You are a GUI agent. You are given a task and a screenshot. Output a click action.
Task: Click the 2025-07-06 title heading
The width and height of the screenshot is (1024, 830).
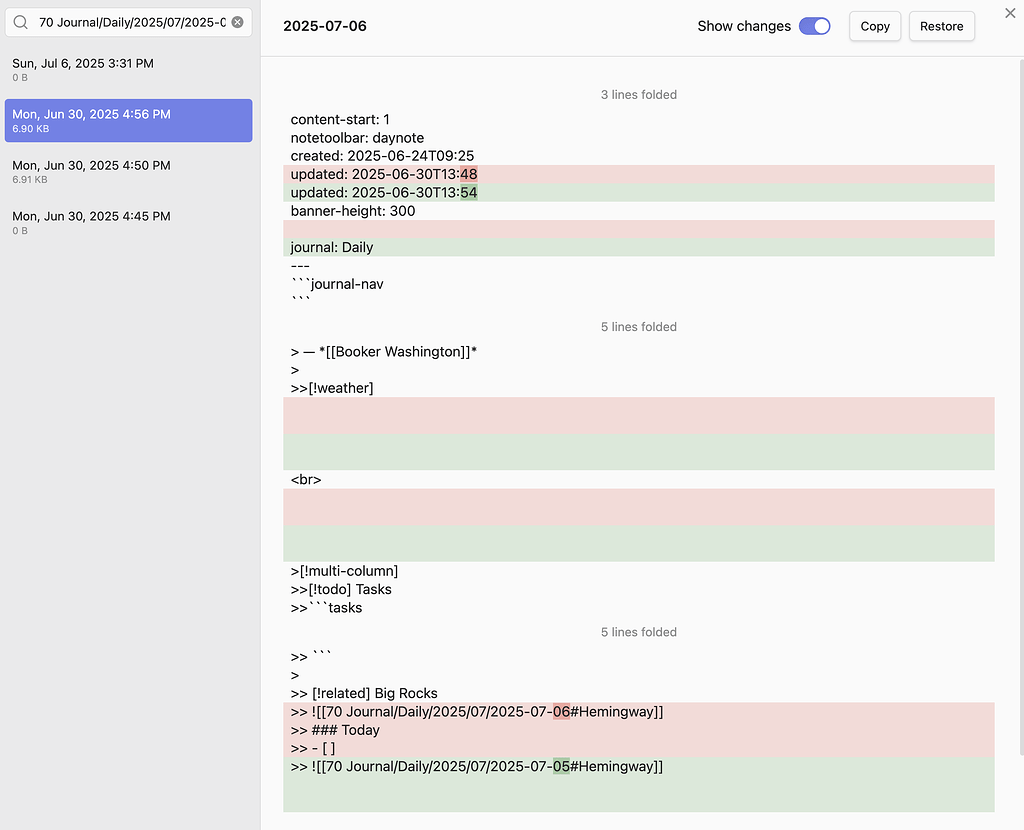[x=324, y=26]
